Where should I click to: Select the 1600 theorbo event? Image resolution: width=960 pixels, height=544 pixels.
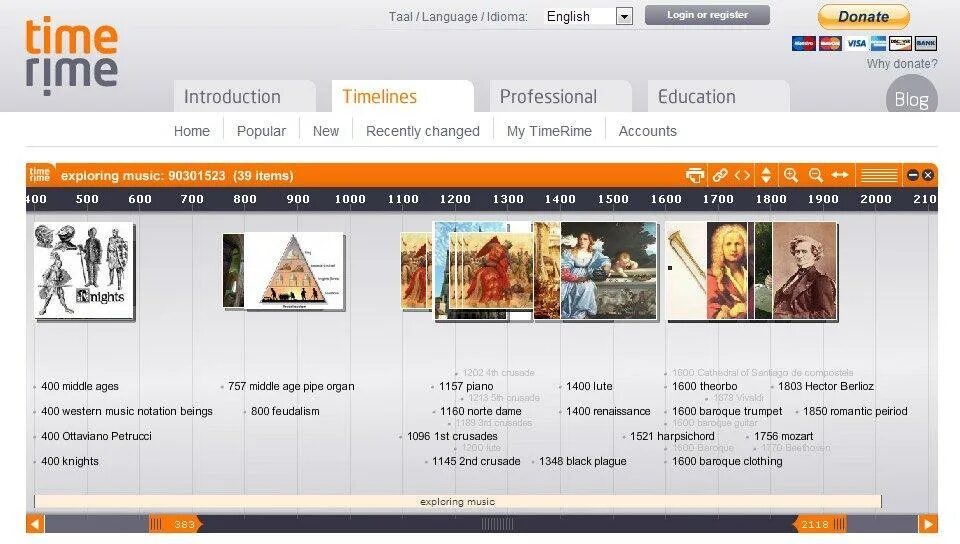(705, 386)
